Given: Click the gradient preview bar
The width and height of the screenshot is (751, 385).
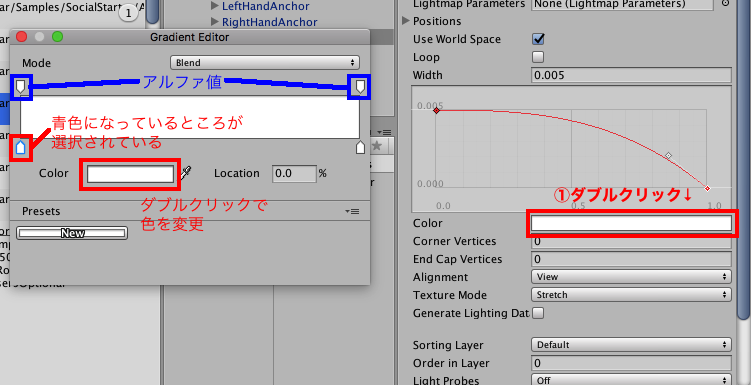Looking at the screenshot, I should [x=190, y=117].
